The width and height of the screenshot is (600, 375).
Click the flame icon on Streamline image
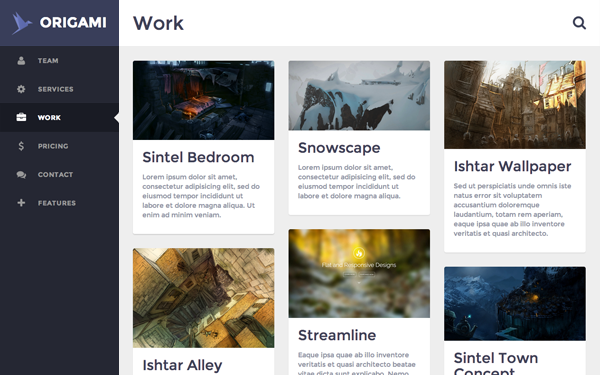coord(359,253)
